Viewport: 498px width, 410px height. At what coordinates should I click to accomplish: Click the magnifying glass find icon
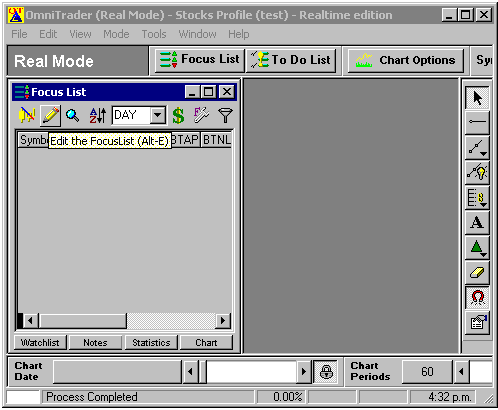click(x=72, y=115)
